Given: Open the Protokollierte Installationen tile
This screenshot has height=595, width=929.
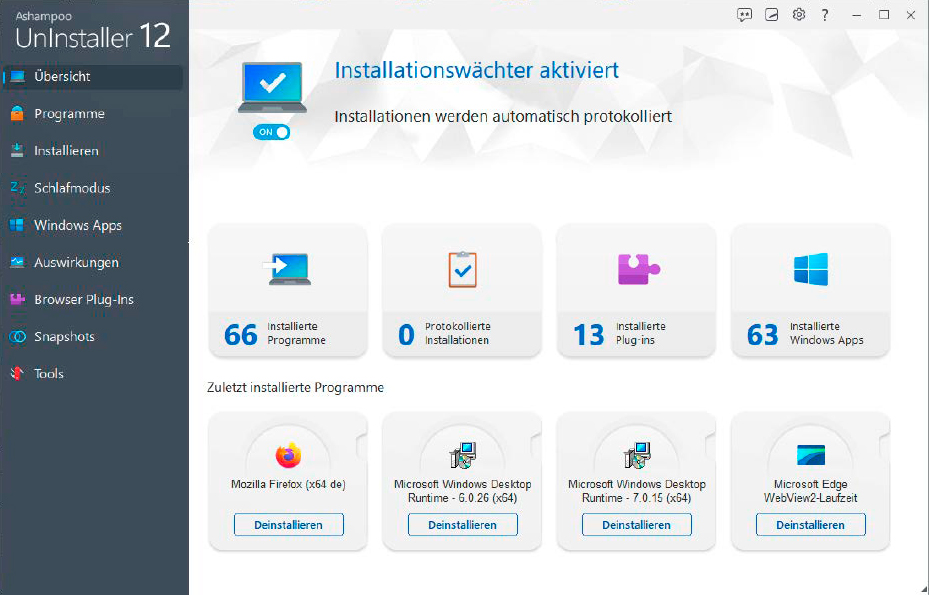Looking at the screenshot, I should [x=461, y=290].
